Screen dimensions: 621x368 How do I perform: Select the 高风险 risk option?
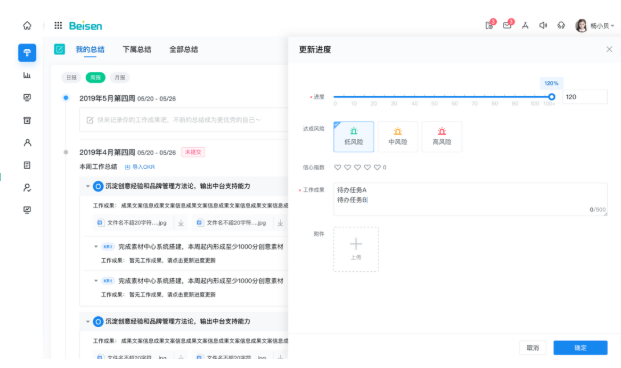pos(442,137)
